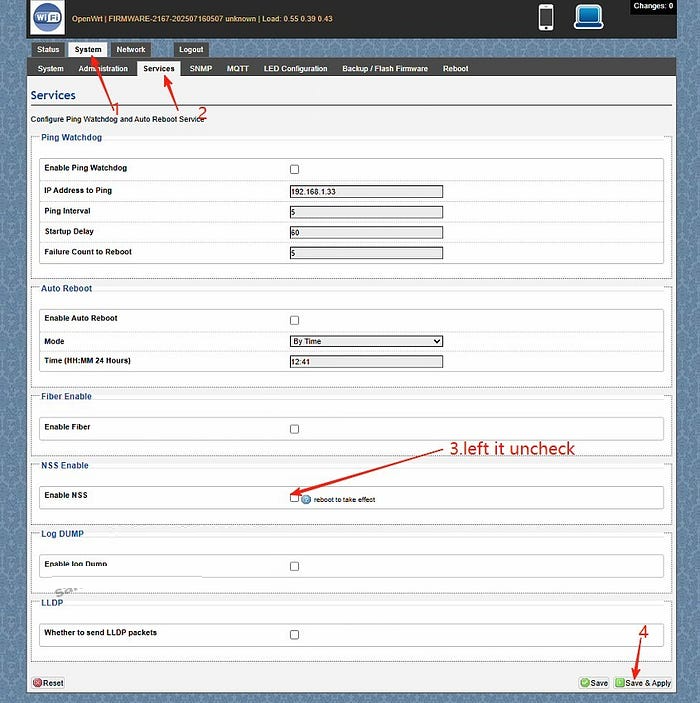The height and width of the screenshot is (703, 700).
Task: Tick the Enable log Dump checkbox
Action: (x=294, y=566)
